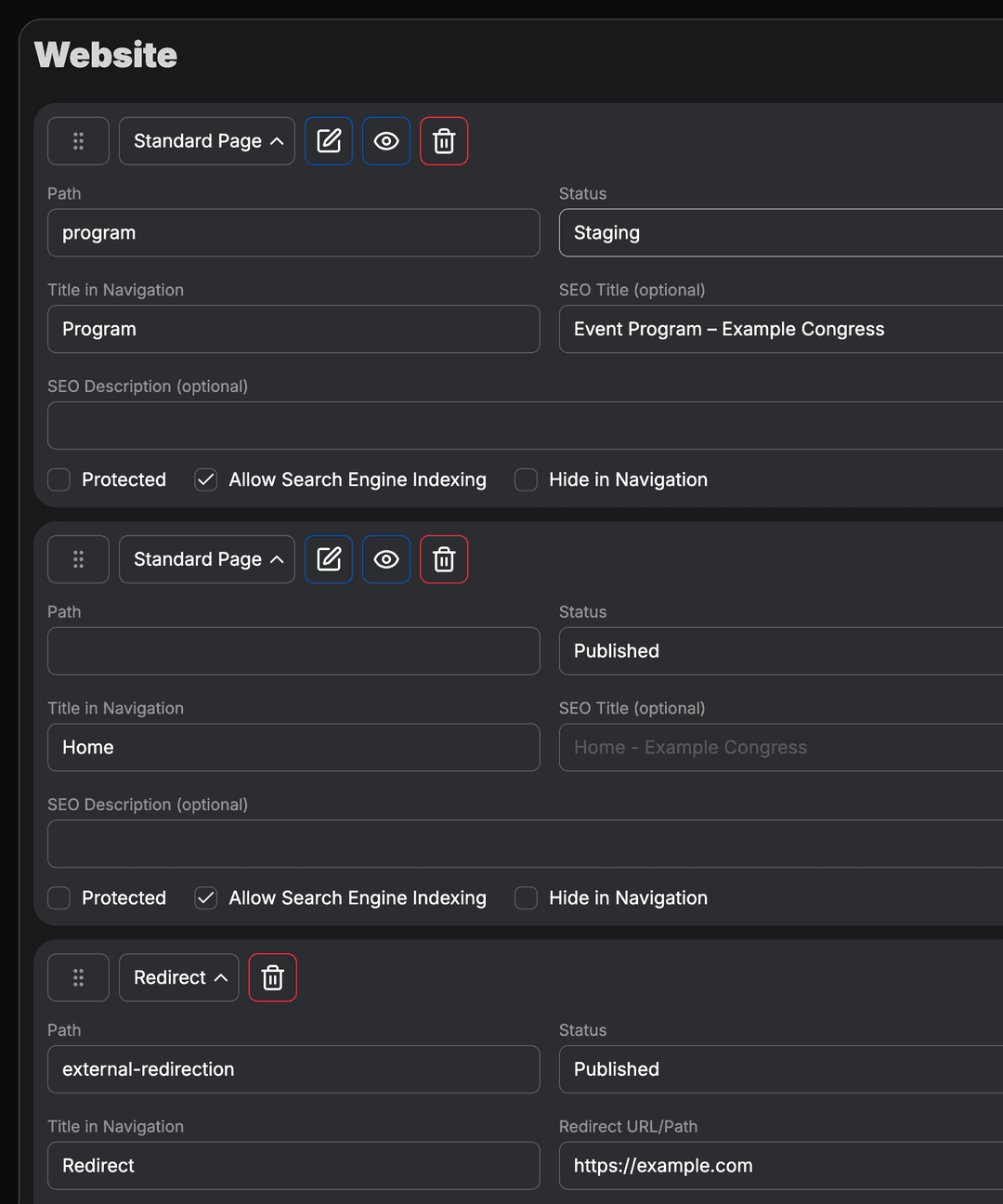
Task: Edit the program page content
Action: pos(329,141)
